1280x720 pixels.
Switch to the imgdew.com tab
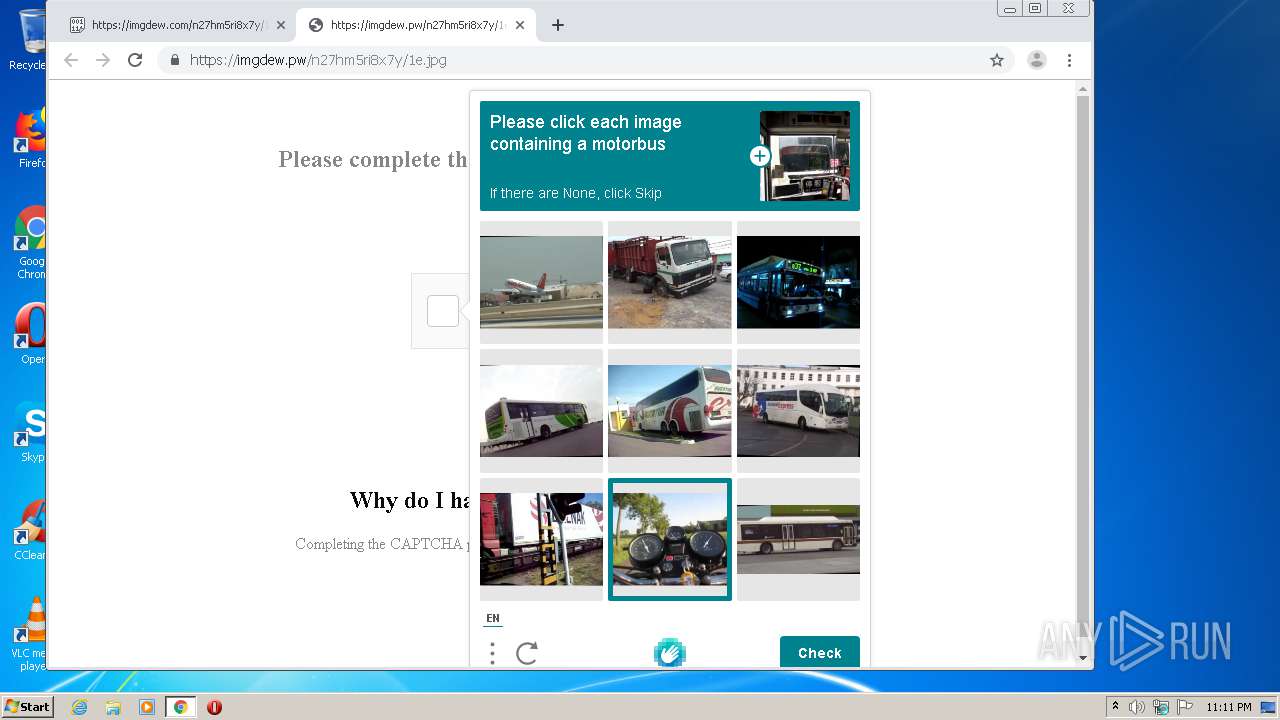tap(177, 25)
